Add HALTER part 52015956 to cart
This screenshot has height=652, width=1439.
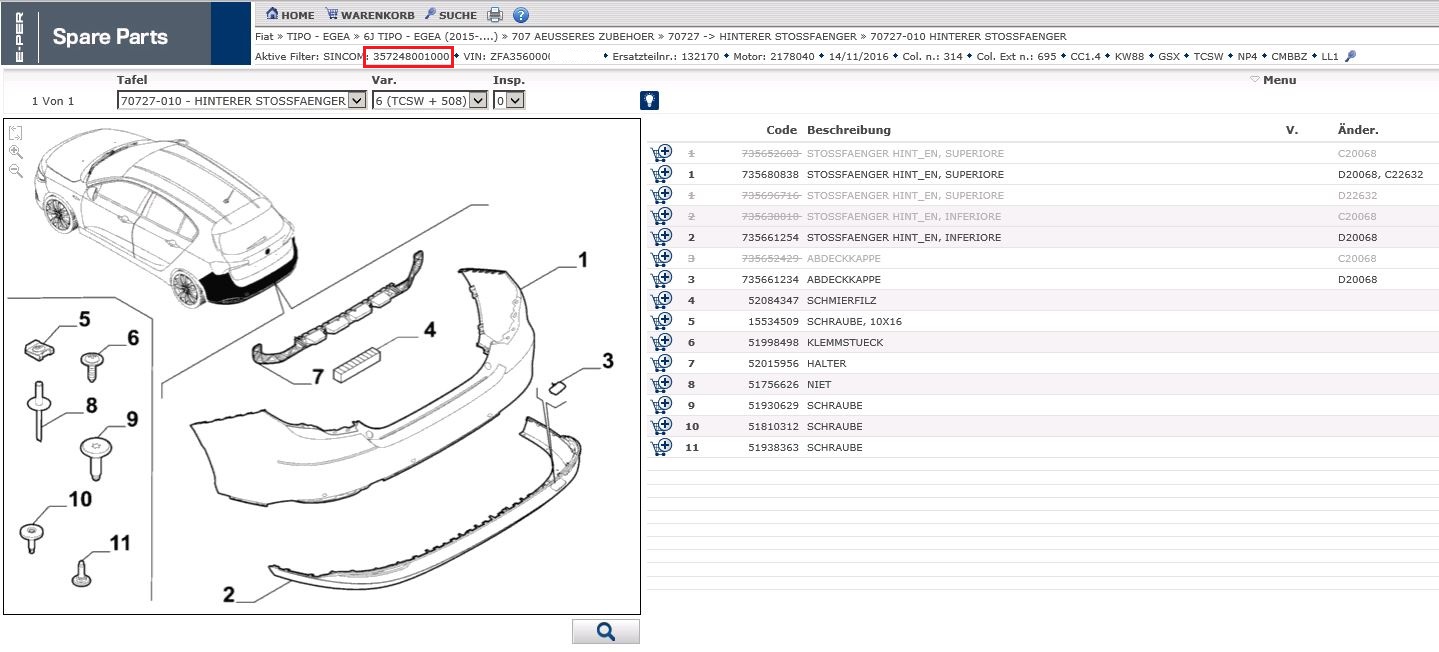(661, 363)
